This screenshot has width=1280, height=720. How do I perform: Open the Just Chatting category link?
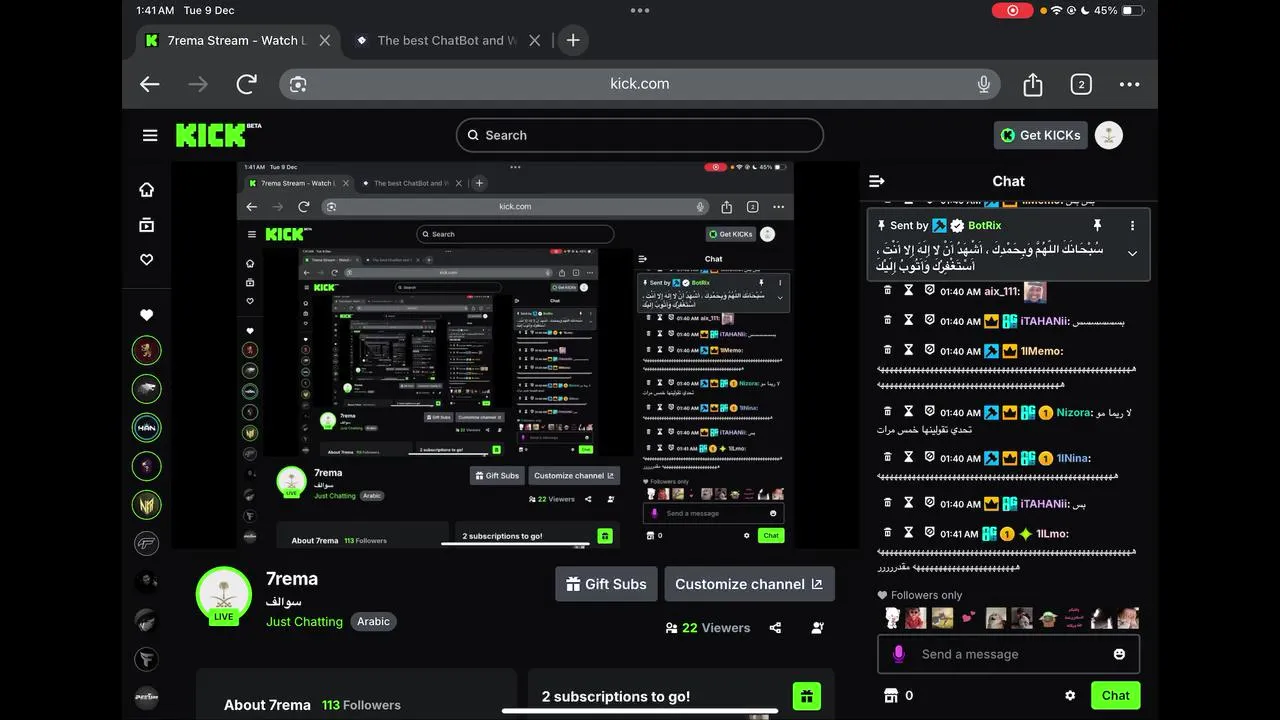[304, 621]
